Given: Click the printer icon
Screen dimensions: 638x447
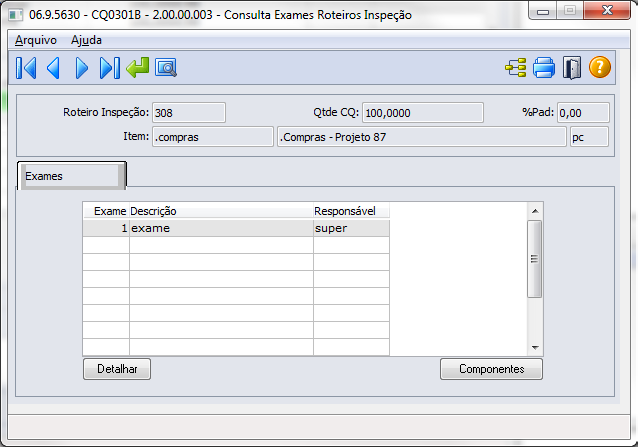Looking at the screenshot, I should click(x=544, y=68).
